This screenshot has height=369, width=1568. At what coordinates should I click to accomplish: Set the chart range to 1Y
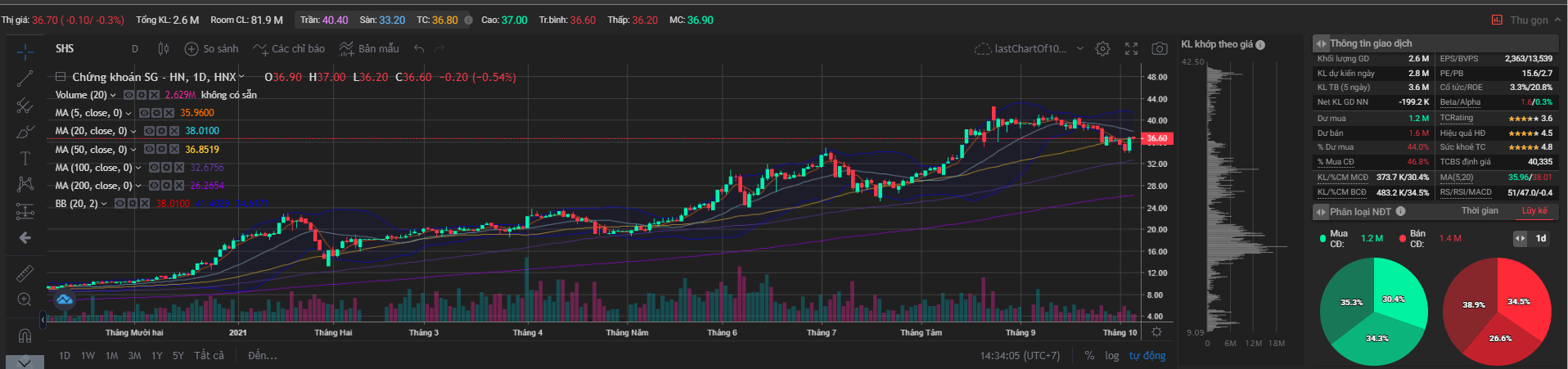[156, 356]
